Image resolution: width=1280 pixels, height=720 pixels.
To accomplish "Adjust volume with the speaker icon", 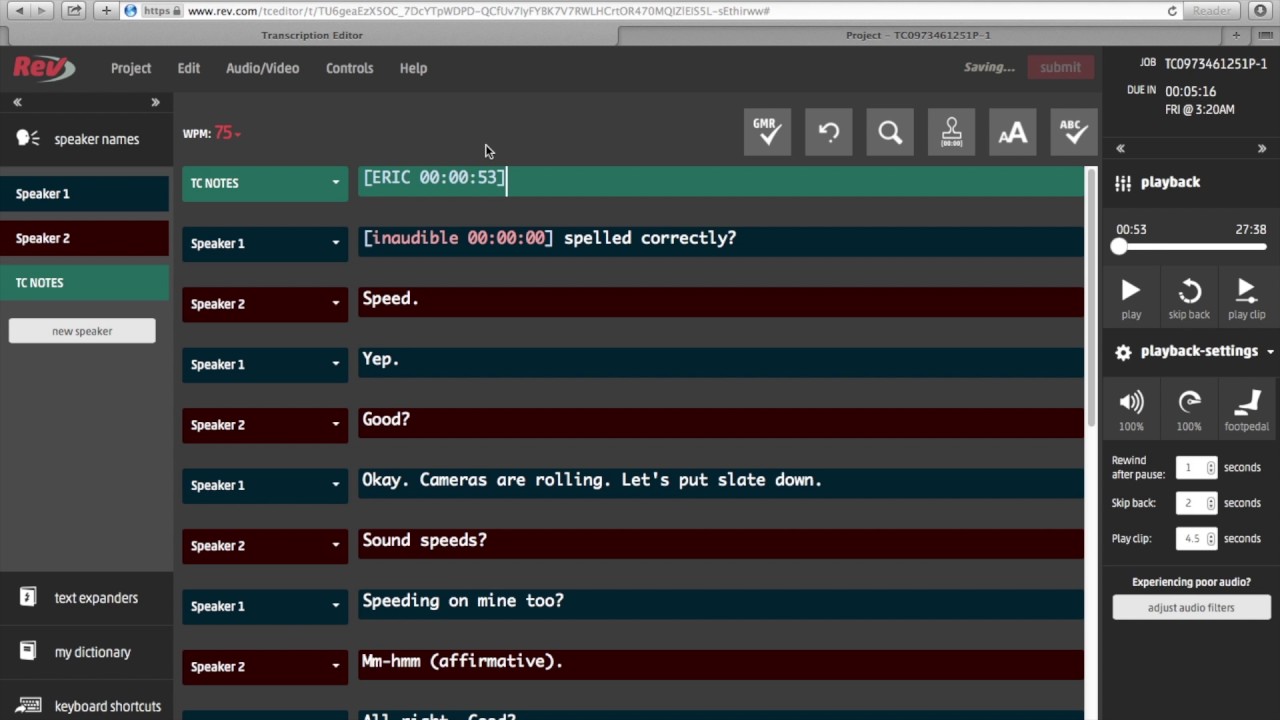I will (x=1131, y=402).
